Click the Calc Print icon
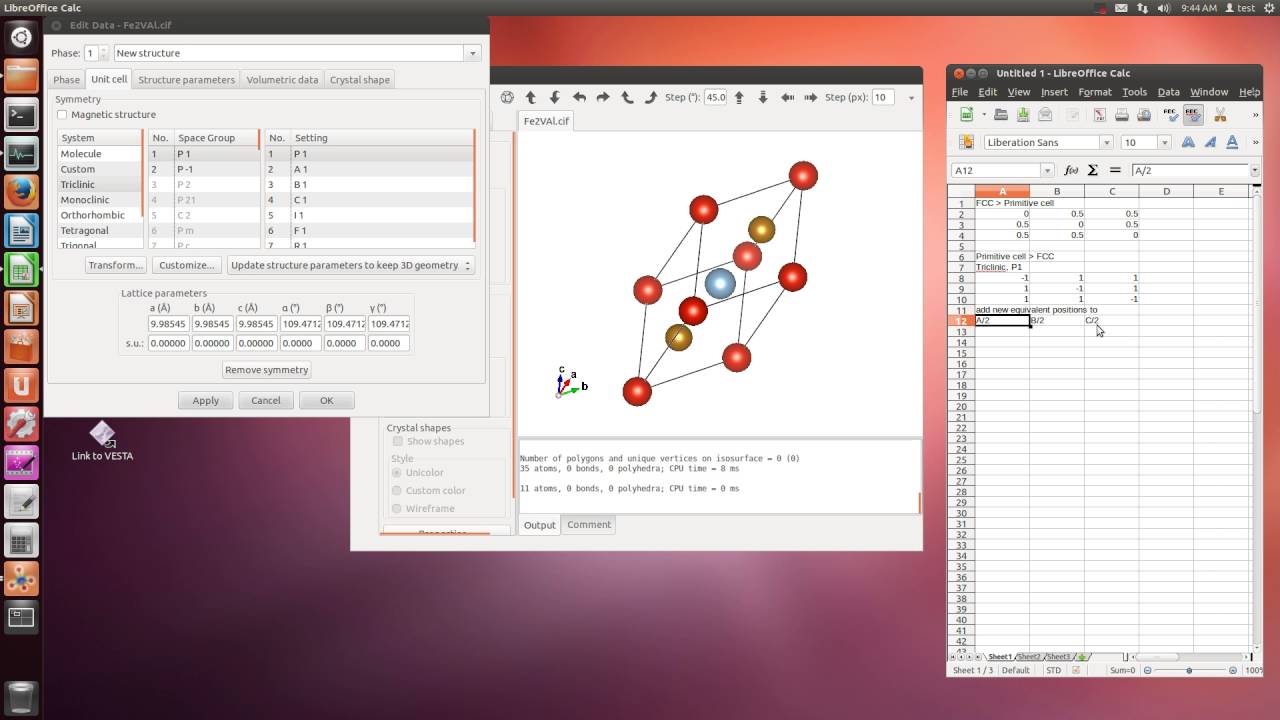Image resolution: width=1280 pixels, height=720 pixels. (1121, 115)
